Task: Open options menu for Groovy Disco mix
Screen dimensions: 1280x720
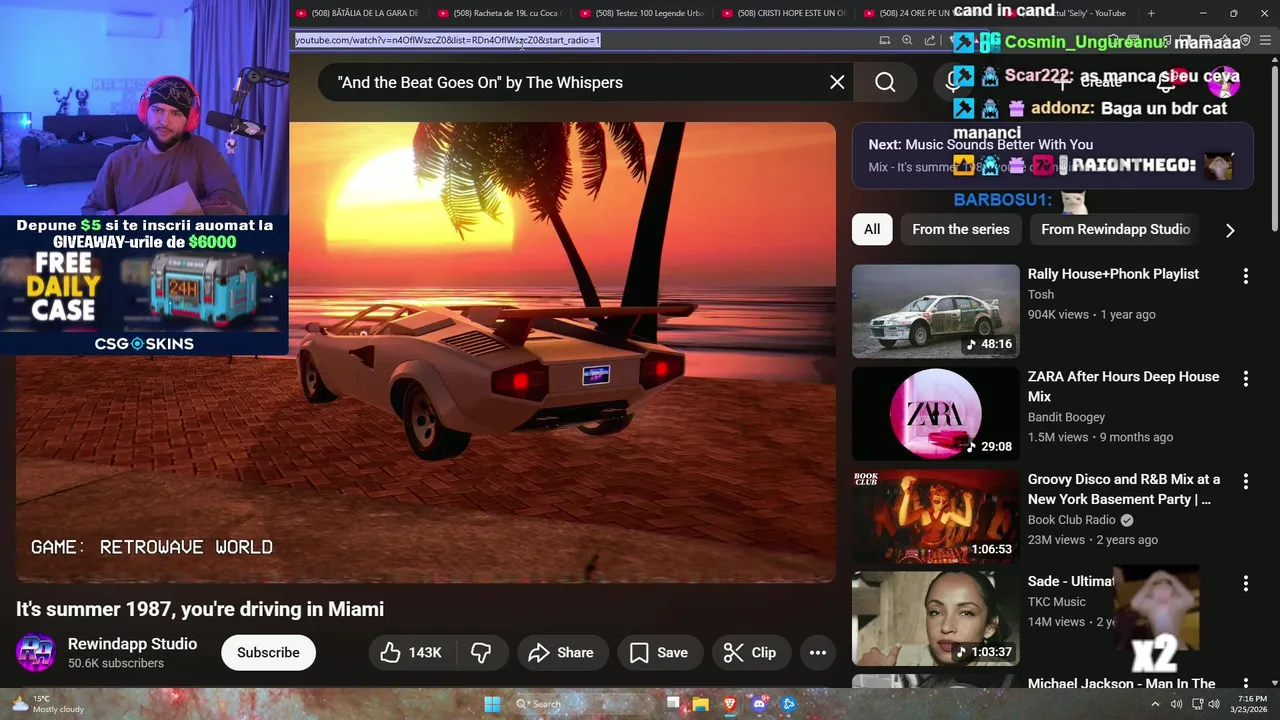Action: pyautogui.click(x=1245, y=482)
